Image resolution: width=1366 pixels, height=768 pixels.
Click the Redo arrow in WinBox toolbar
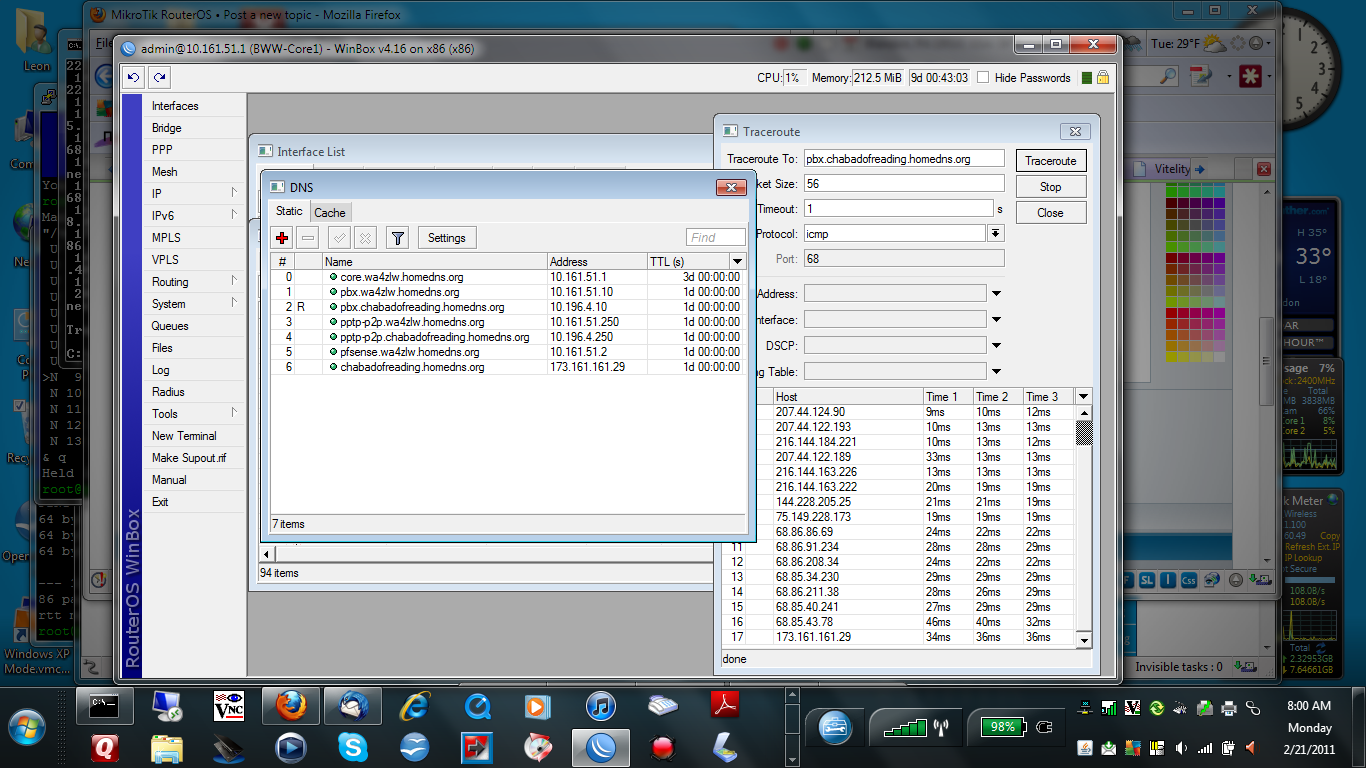pyautogui.click(x=158, y=77)
